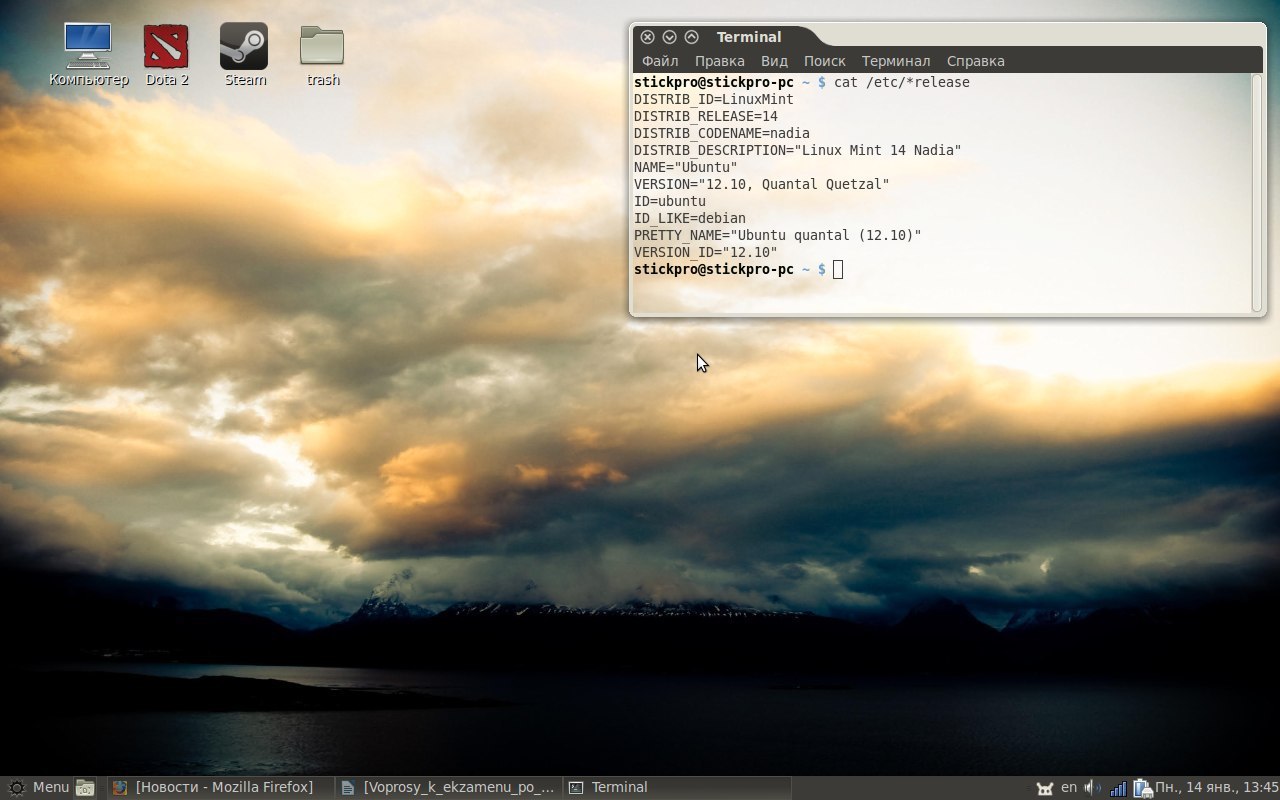Open the Терминал menu in Terminal
The height and width of the screenshot is (800, 1280).
pyautogui.click(x=896, y=61)
